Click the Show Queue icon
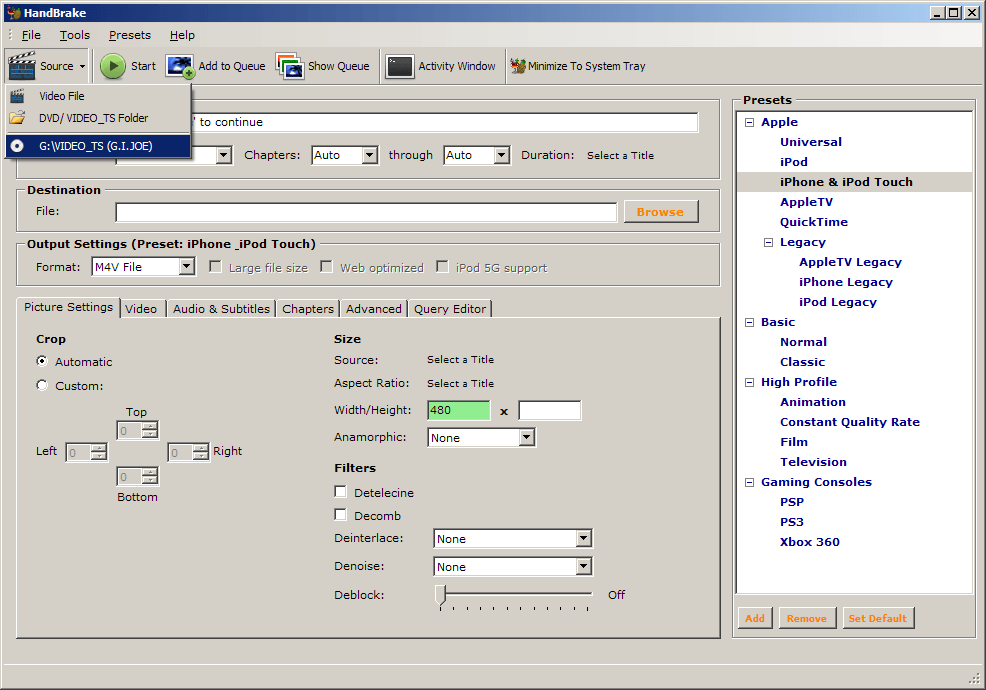The width and height of the screenshot is (986, 690). pos(290,66)
